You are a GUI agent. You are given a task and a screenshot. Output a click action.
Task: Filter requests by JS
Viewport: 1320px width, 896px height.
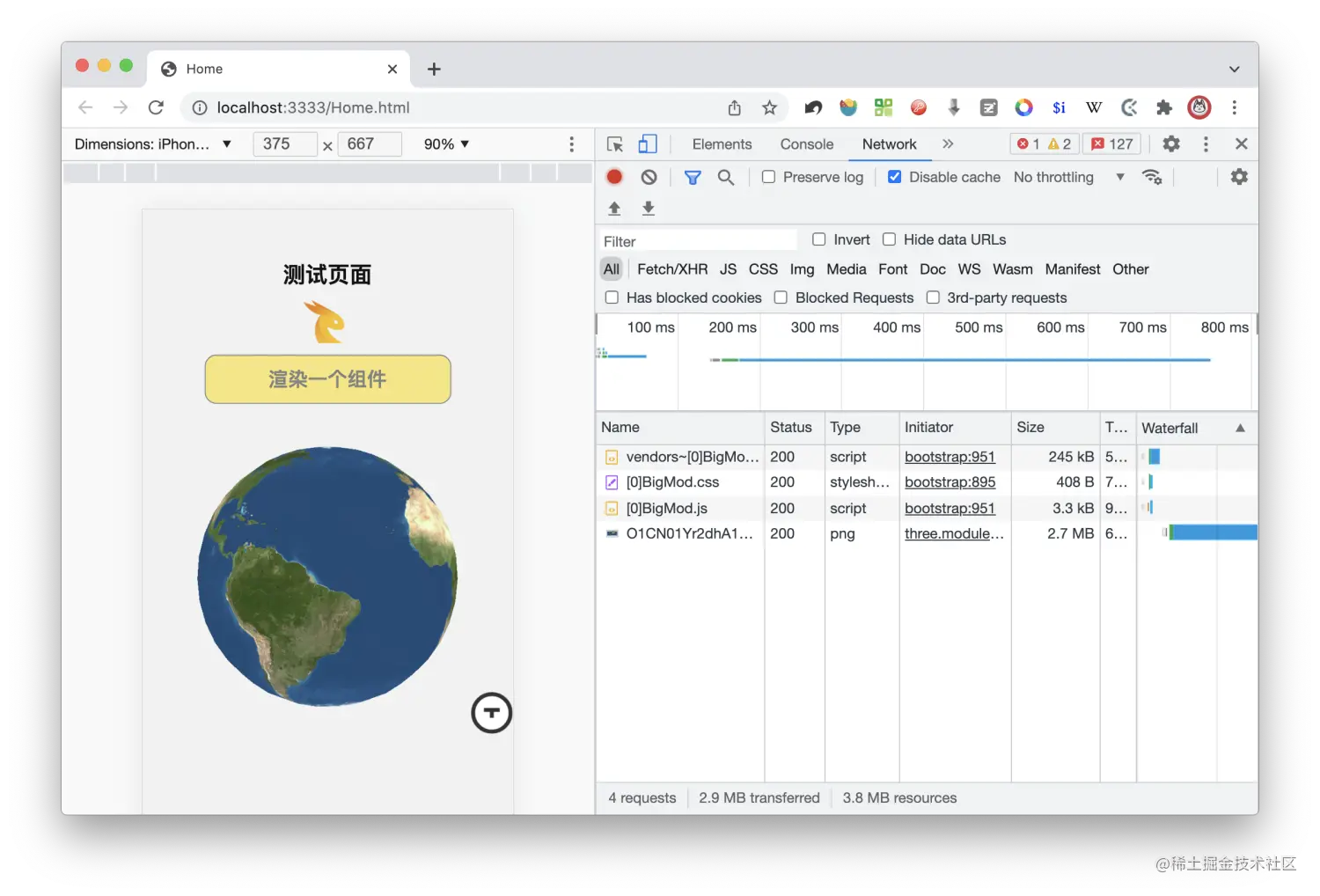pos(728,269)
